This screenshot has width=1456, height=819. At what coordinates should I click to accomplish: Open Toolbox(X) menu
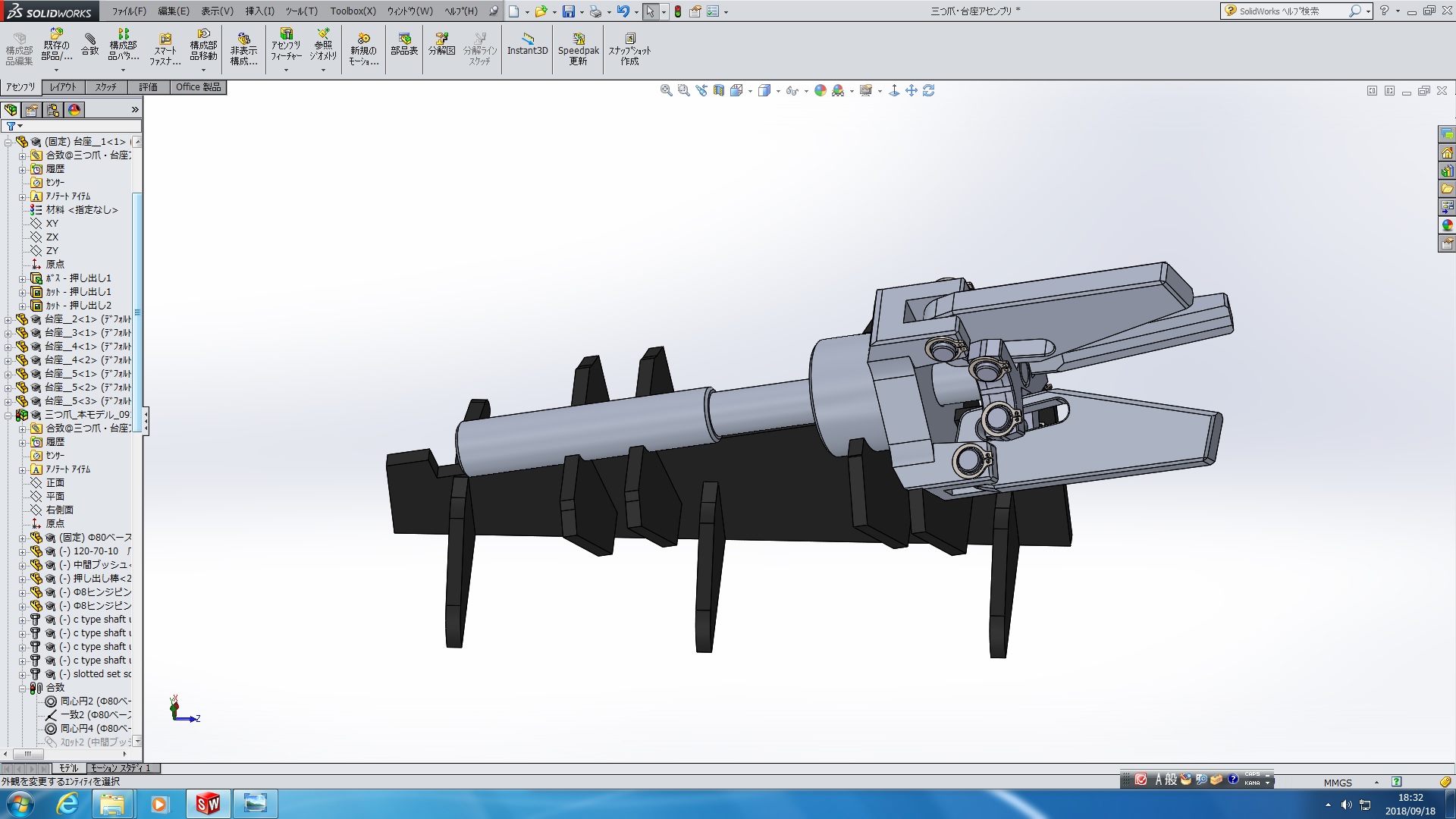pyautogui.click(x=353, y=11)
